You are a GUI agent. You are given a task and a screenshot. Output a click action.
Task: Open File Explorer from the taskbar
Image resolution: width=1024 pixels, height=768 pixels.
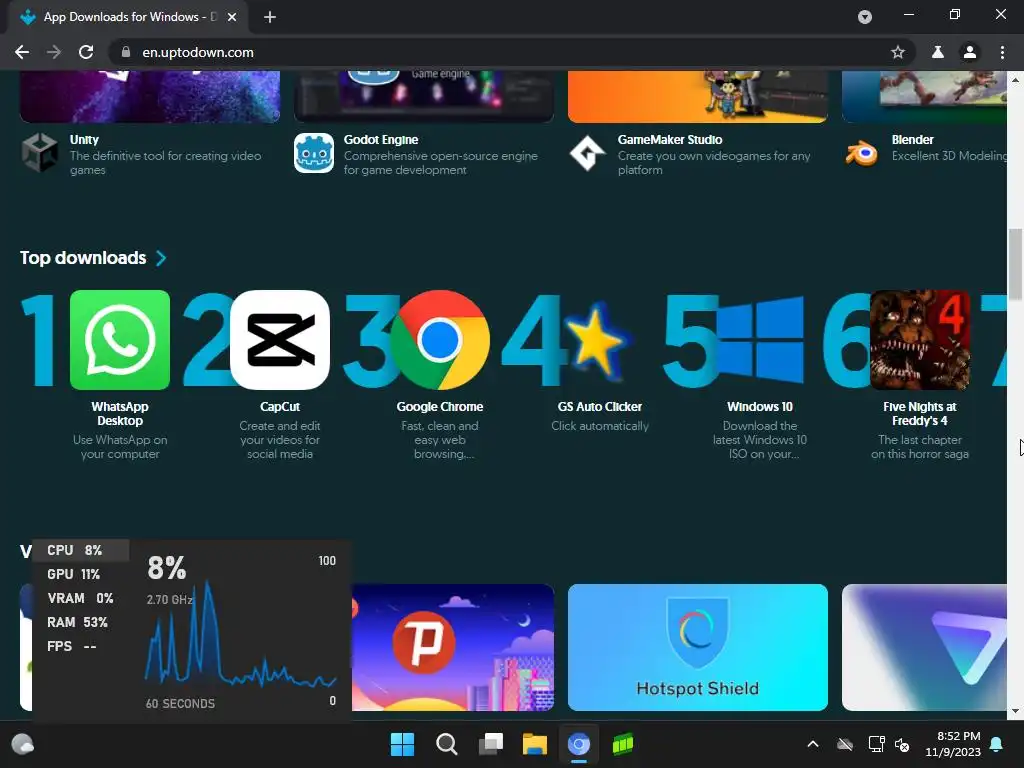[x=535, y=744]
